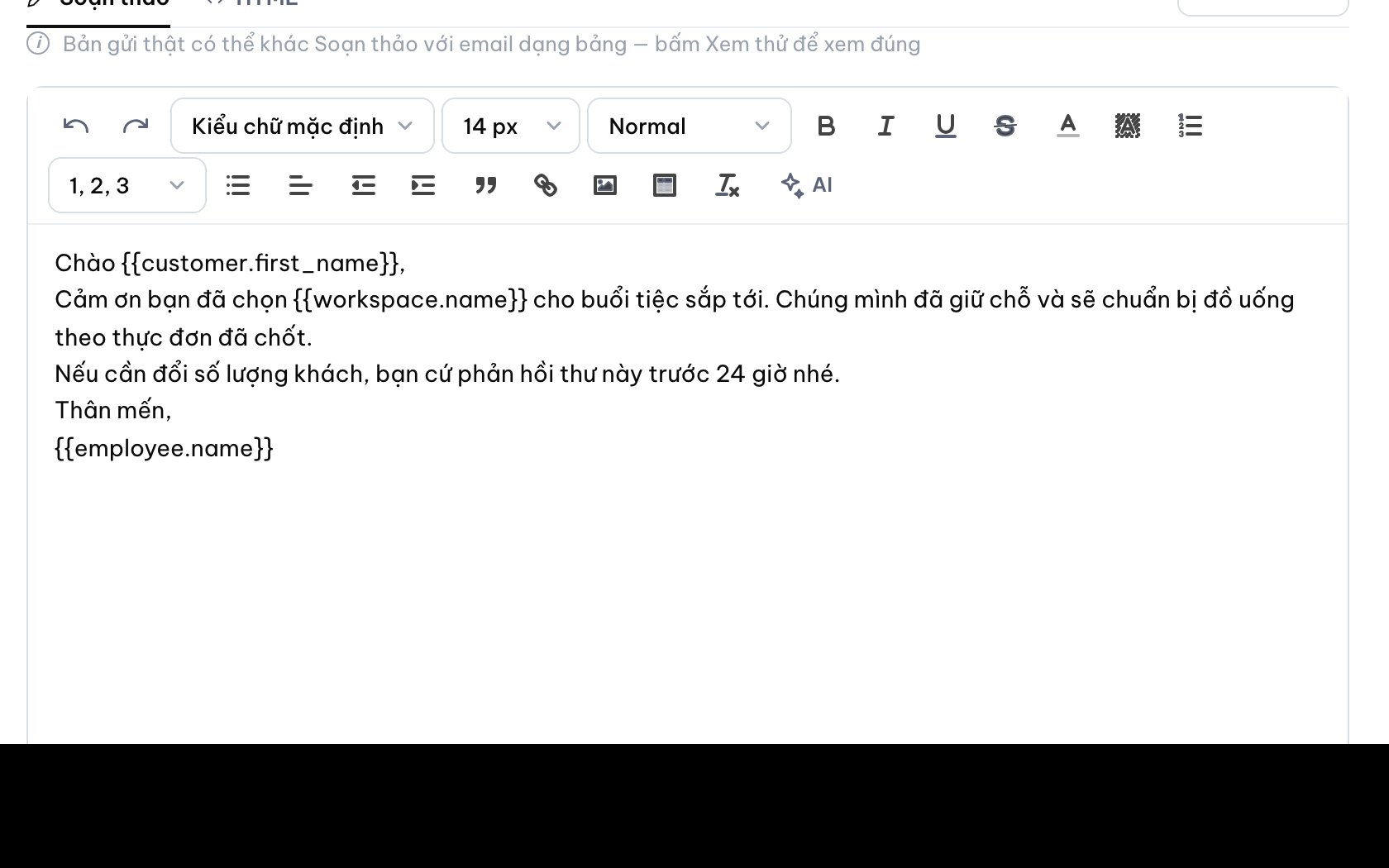Decrease the paragraph indent

364,185
